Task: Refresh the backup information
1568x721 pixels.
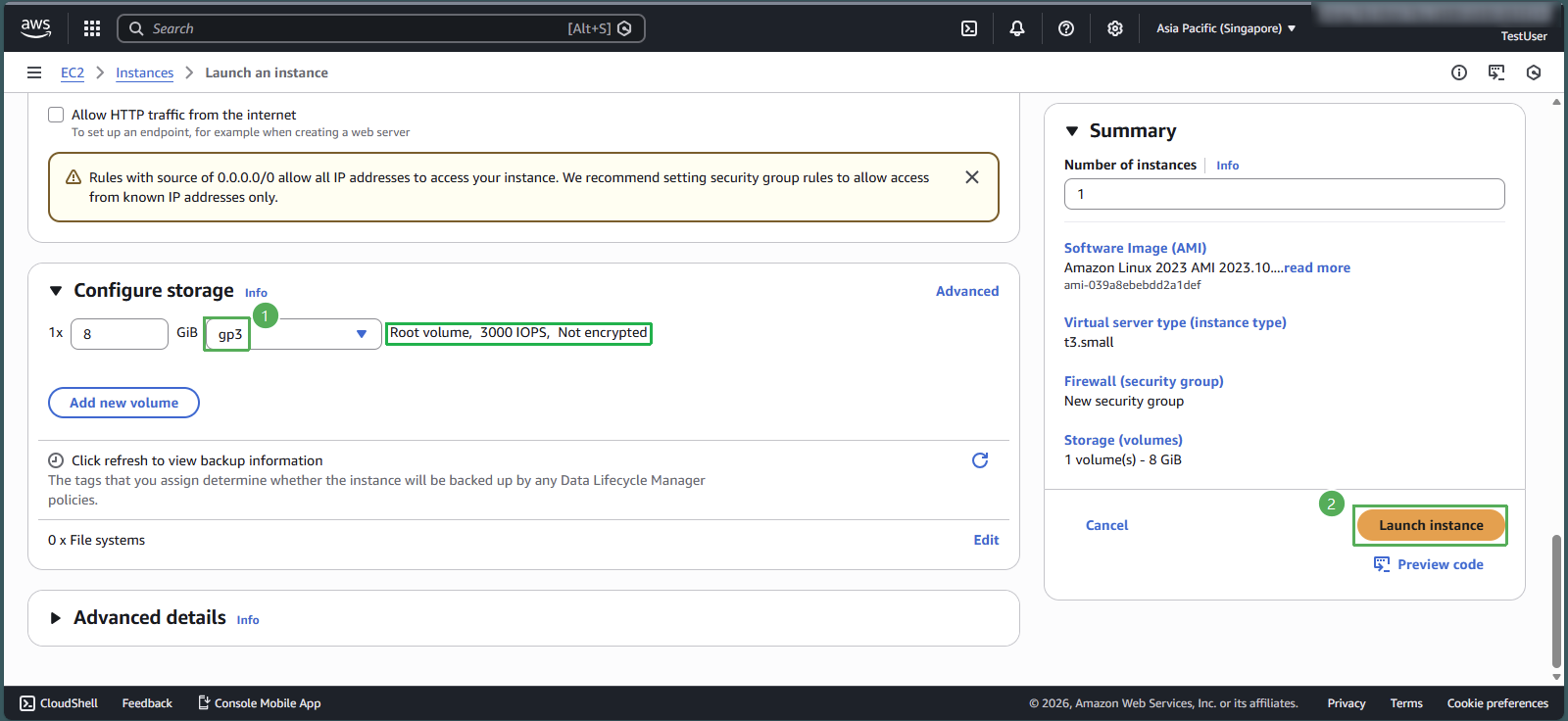Action: pos(980,460)
